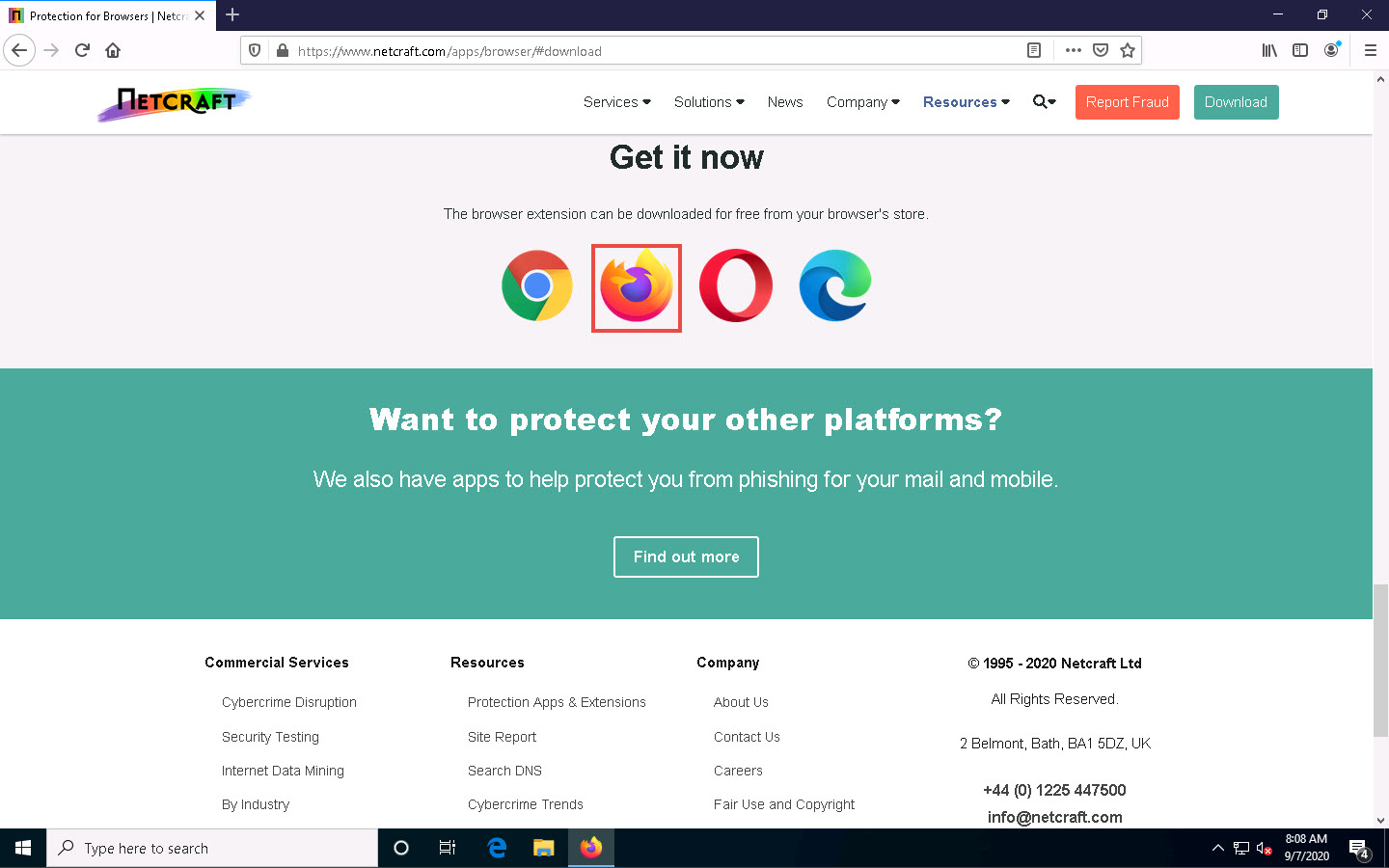Screen dimensions: 1389x868
Task: Open Firefox account icon
Action: pos(1331,50)
